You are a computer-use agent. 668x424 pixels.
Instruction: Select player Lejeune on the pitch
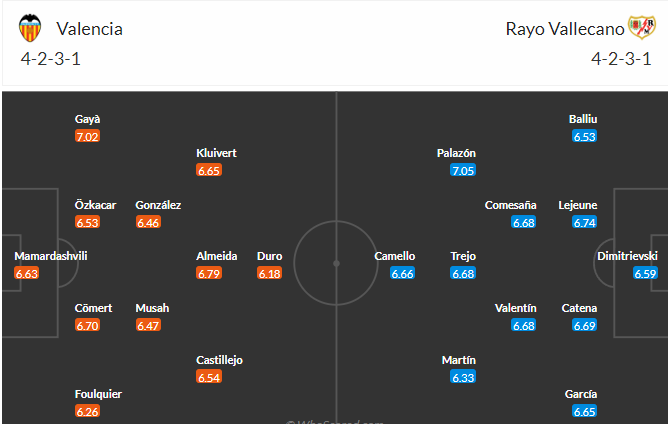tap(578, 205)
